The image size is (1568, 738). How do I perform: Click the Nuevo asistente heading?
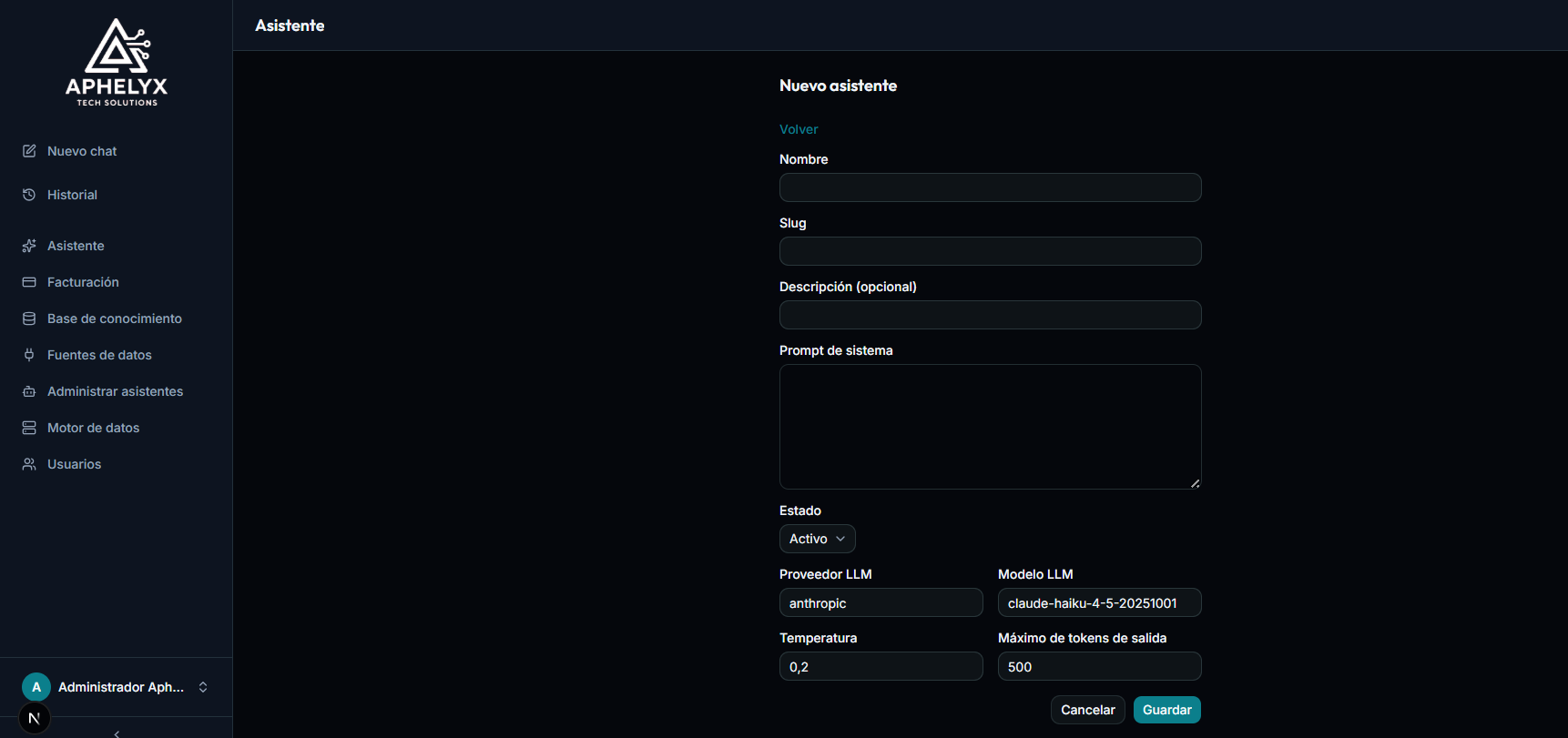838,86
